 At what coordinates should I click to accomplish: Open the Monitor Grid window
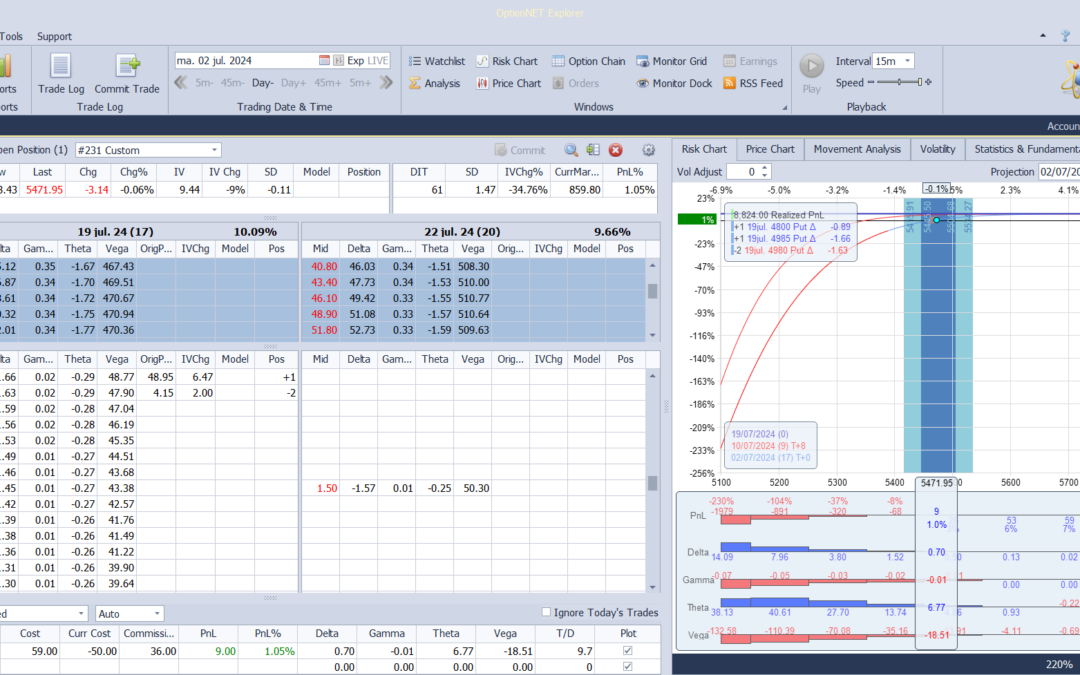[x=672, y=61]
